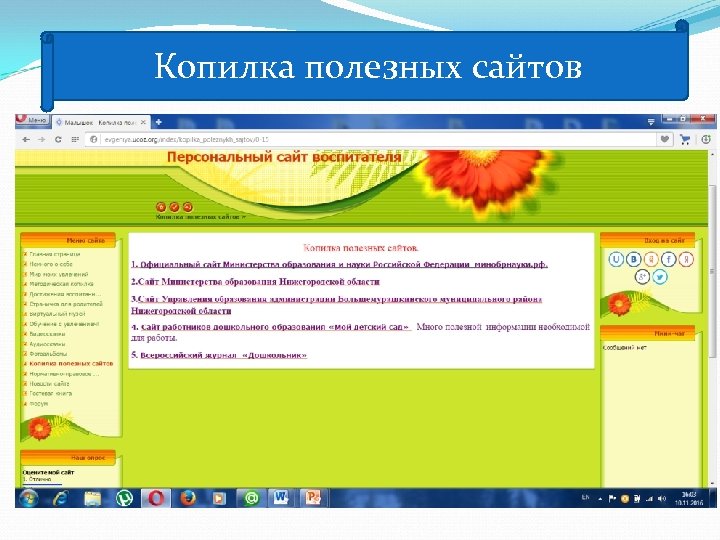Add page to bookmarks heart icon

pyautogui.click(x=664, y=139)
